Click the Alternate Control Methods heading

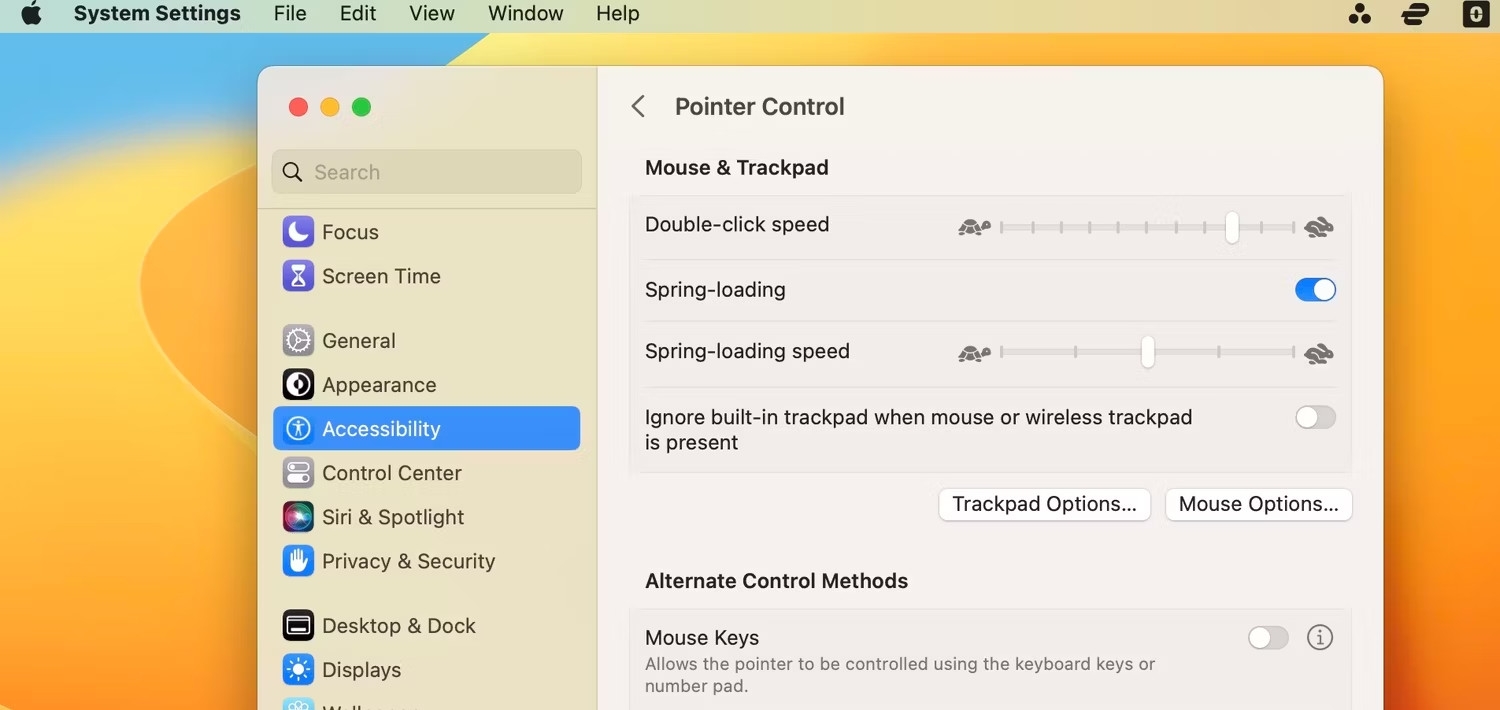click(776, 581)
